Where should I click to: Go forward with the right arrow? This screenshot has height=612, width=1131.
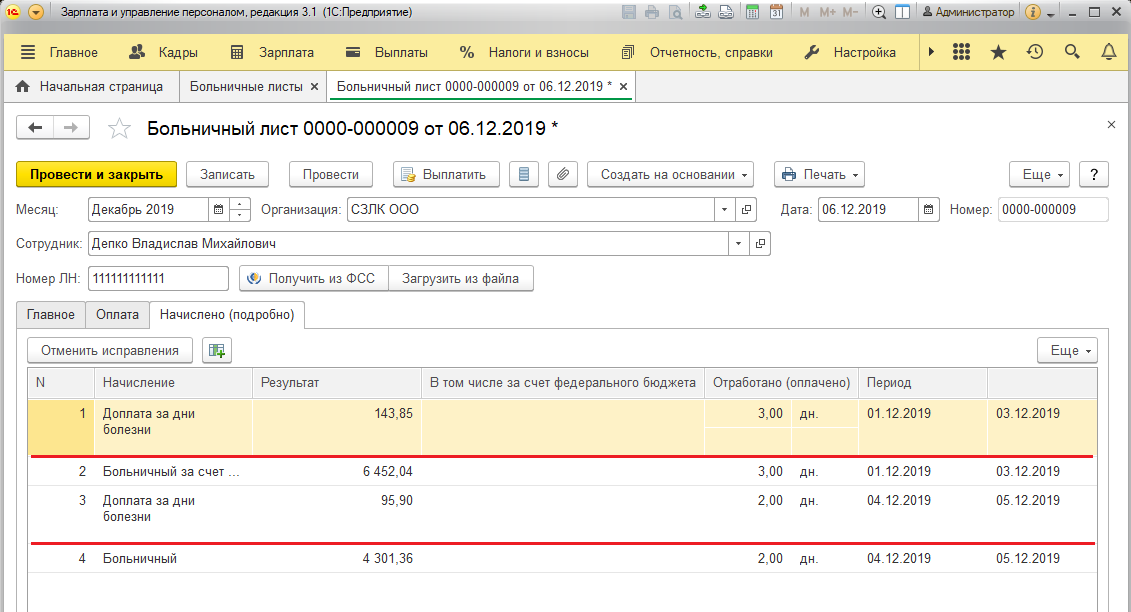[x=71, y=128]
